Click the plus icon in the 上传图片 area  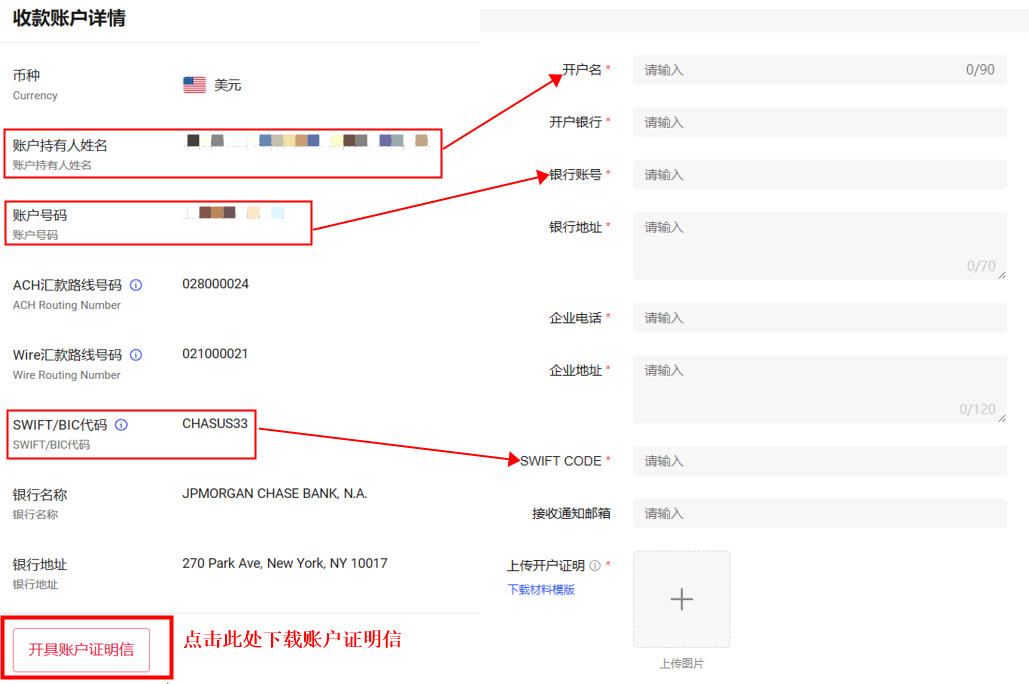coord(681,599)
